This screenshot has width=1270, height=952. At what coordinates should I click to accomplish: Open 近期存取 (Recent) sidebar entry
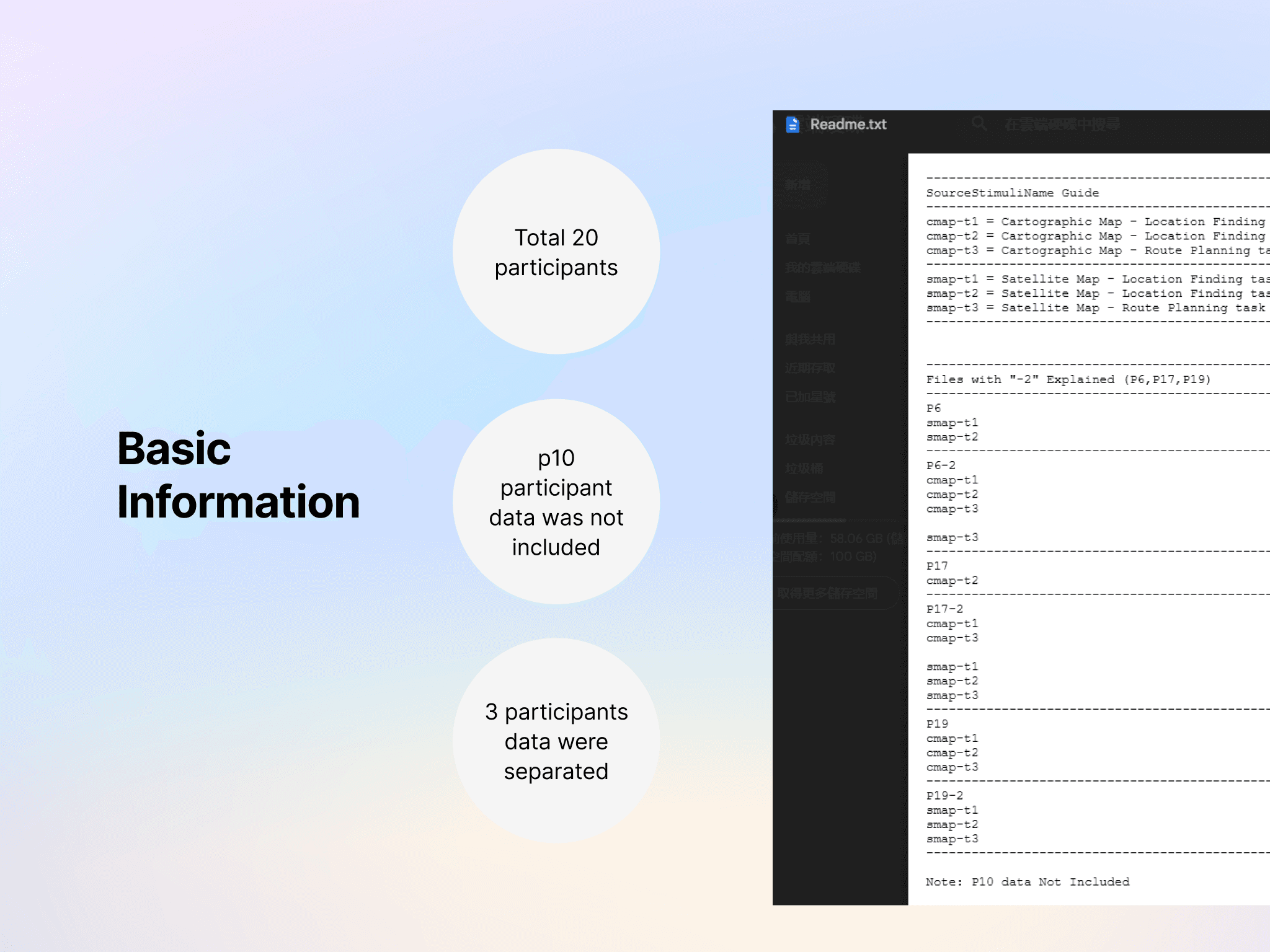(810, 369)
